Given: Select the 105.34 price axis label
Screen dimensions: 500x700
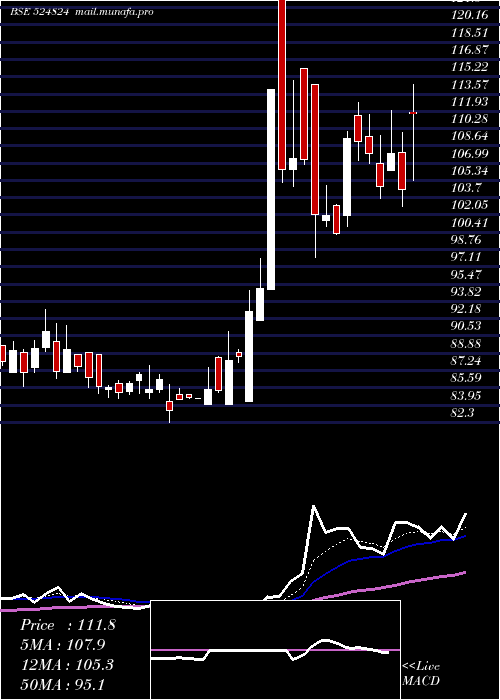Looking at the screenshot, I should [469, 171].
